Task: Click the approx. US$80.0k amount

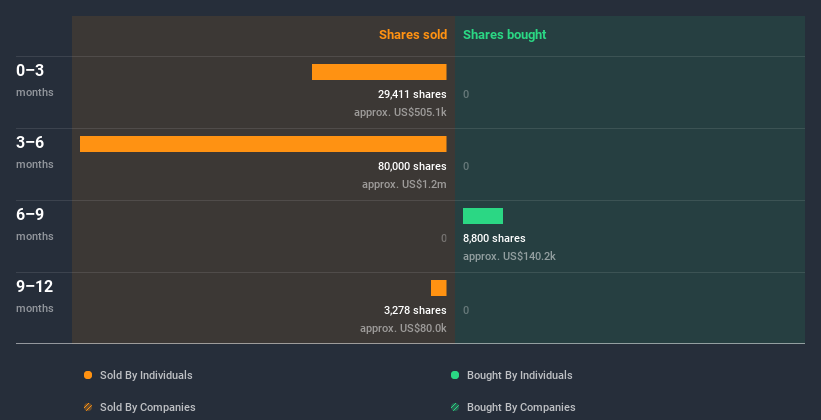Action: tap(403, 328)
